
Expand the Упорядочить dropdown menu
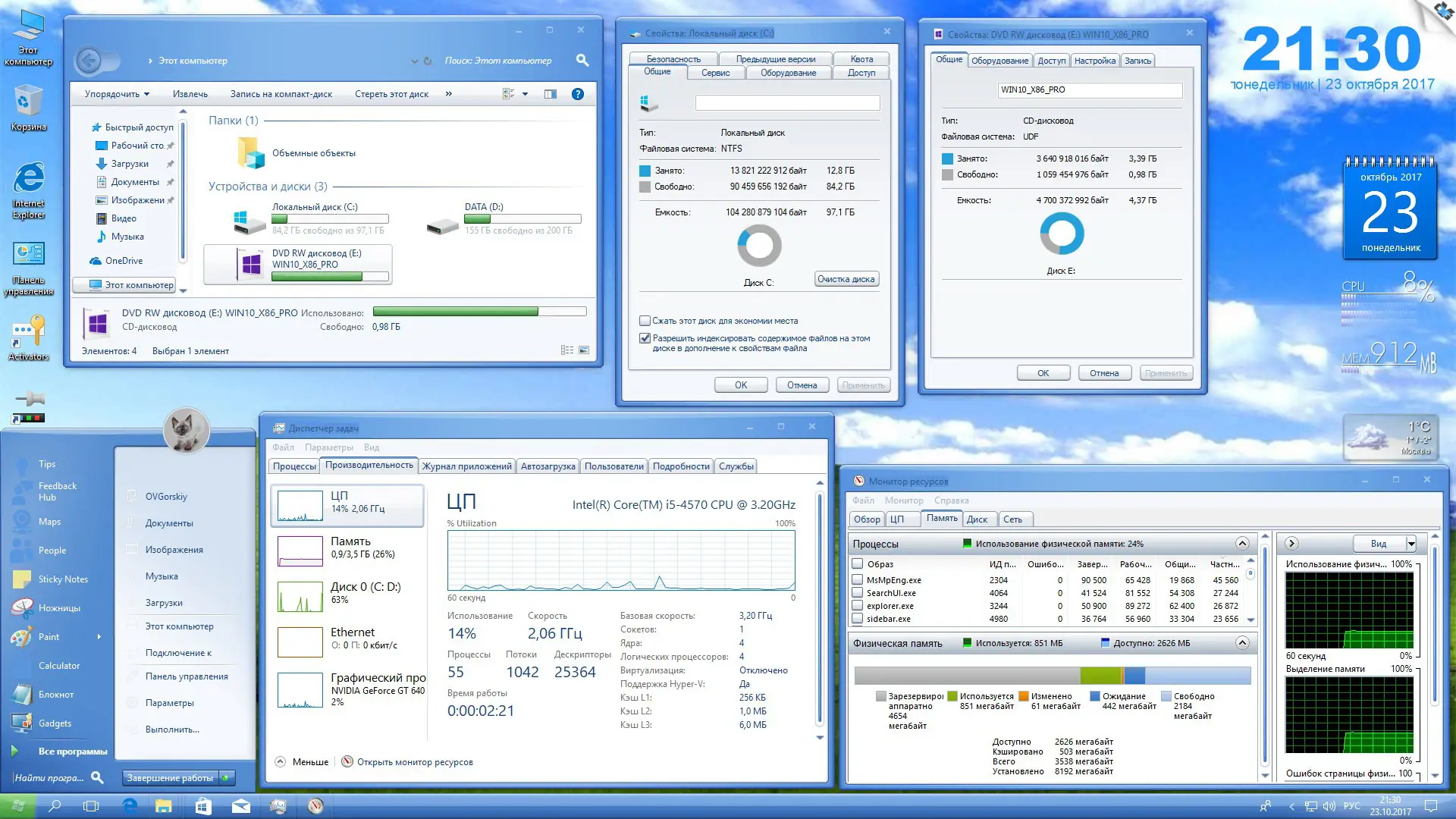click(x=117, y=94)
